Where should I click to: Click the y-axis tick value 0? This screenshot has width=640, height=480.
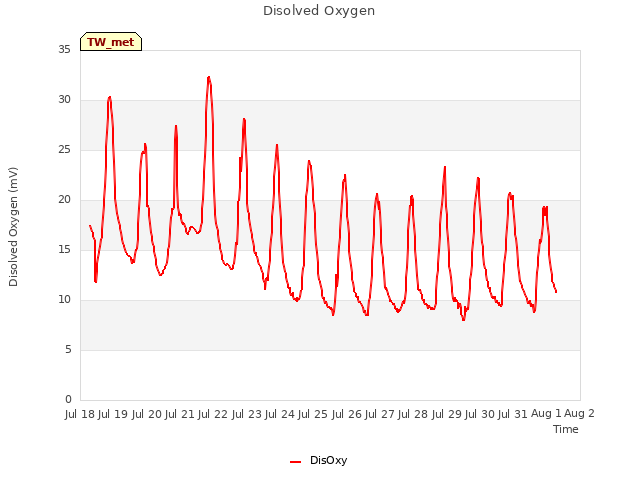[68, 400]
